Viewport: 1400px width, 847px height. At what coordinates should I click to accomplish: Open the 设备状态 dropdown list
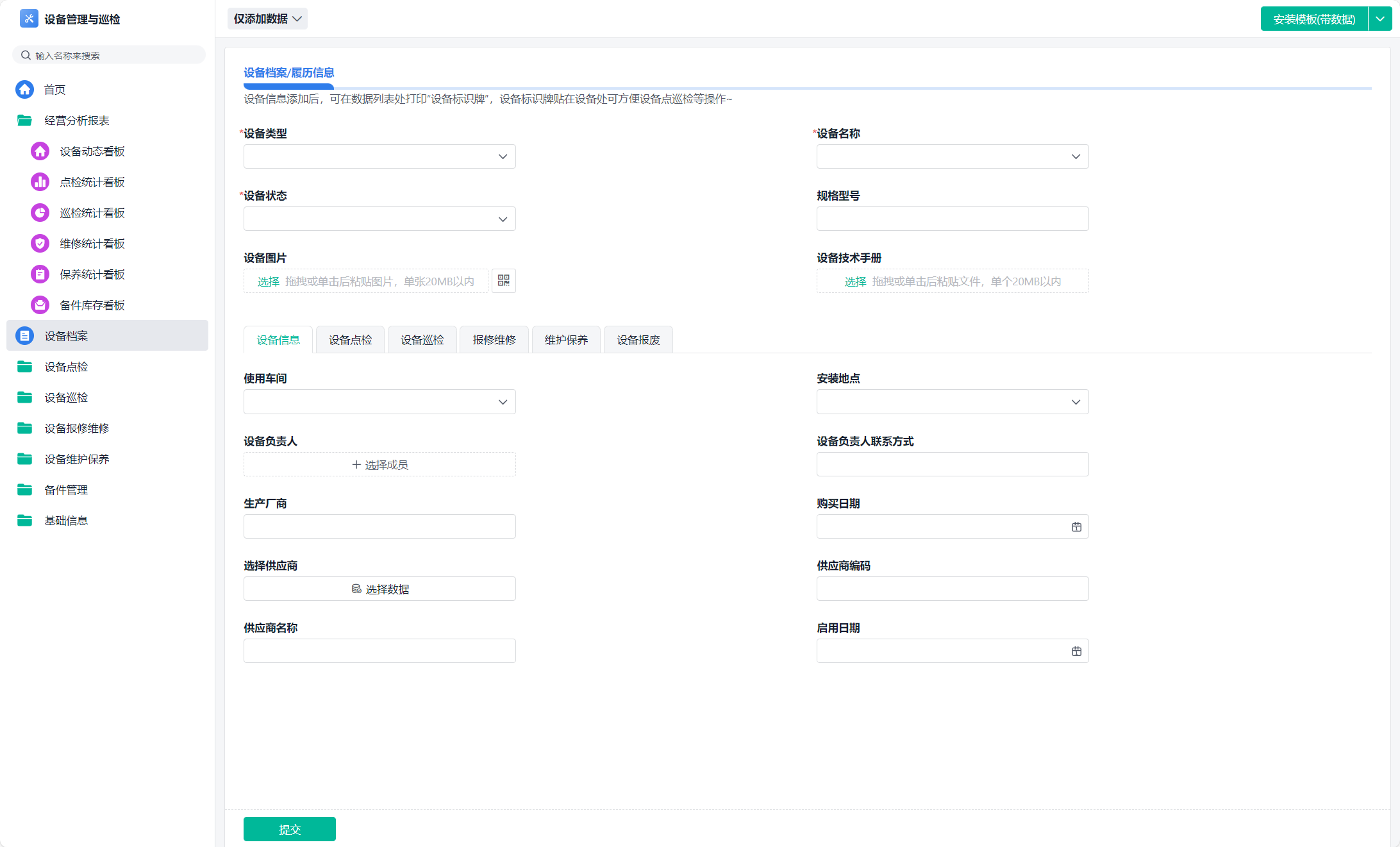tap(379, 219)
